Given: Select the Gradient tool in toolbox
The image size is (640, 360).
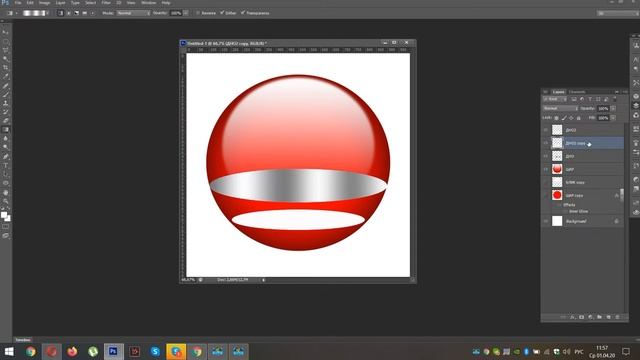Looking at the screenshot, I should (x=5, y=129).
